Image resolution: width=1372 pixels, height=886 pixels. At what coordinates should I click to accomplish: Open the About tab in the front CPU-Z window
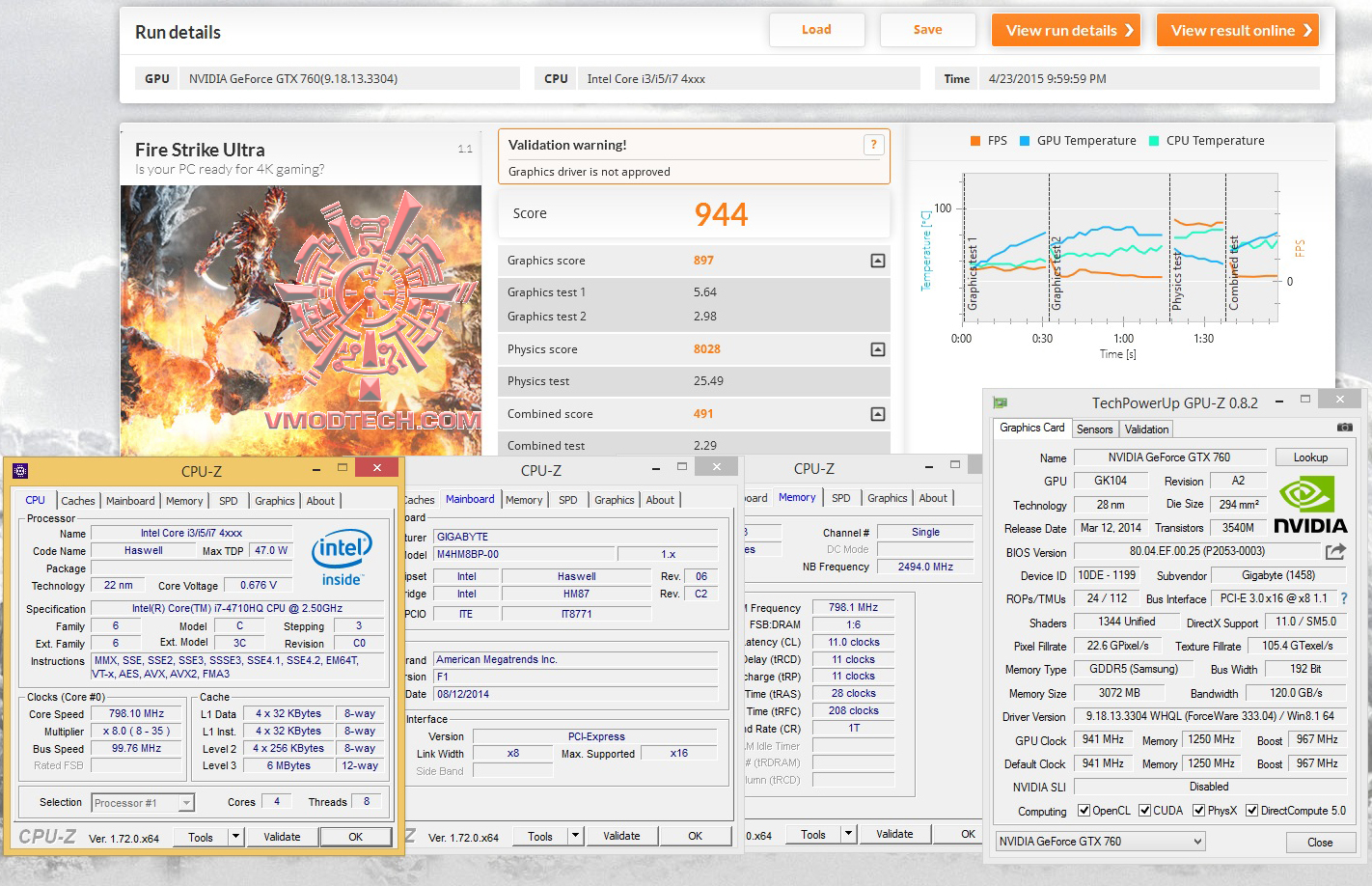(x=320, y=501)
